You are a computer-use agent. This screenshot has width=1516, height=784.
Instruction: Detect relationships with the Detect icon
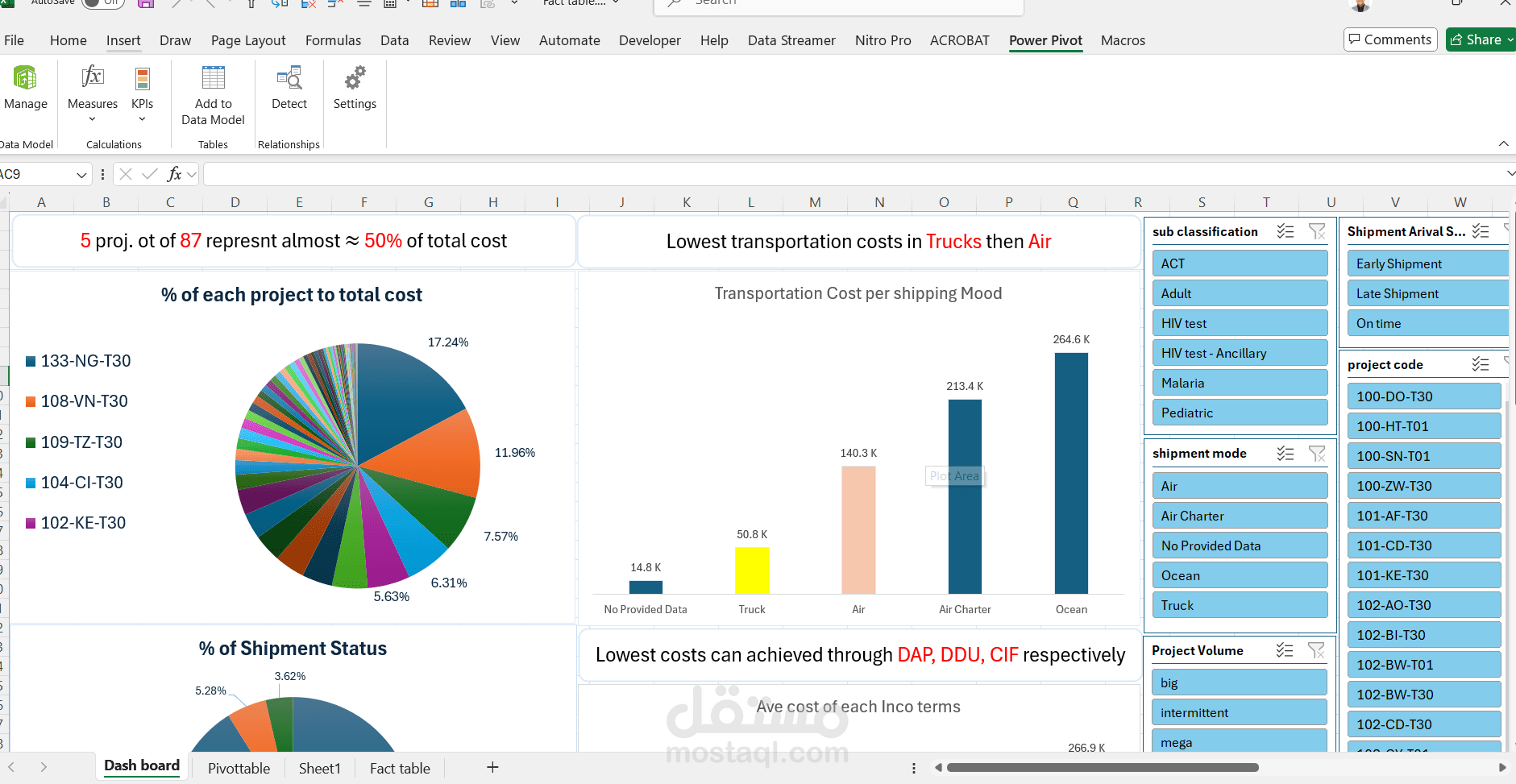pos(289,77)
